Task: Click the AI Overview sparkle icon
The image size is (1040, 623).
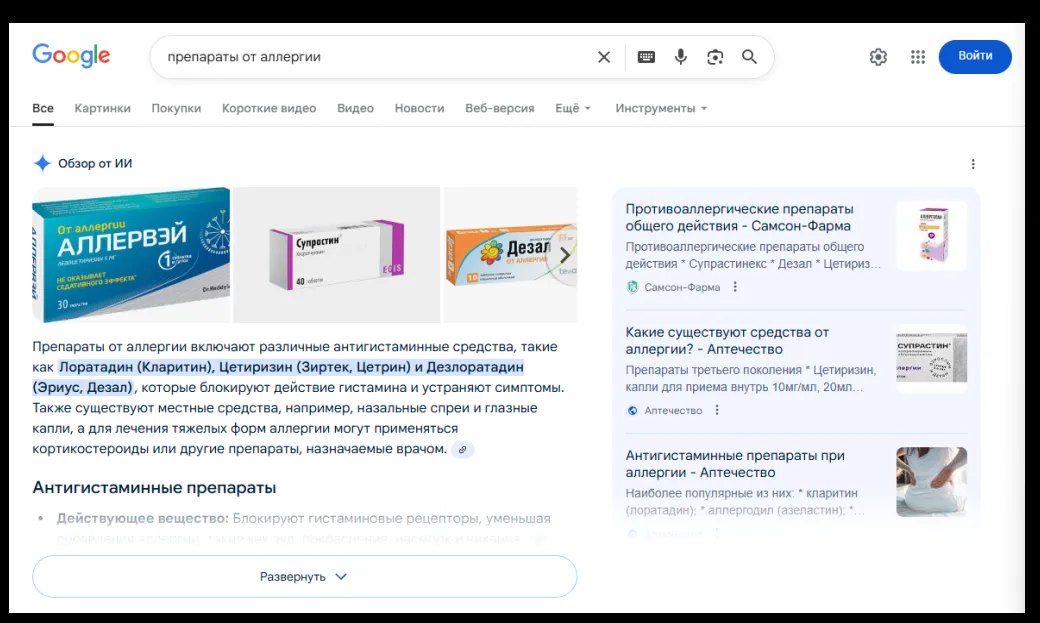Action: point(42,162)
